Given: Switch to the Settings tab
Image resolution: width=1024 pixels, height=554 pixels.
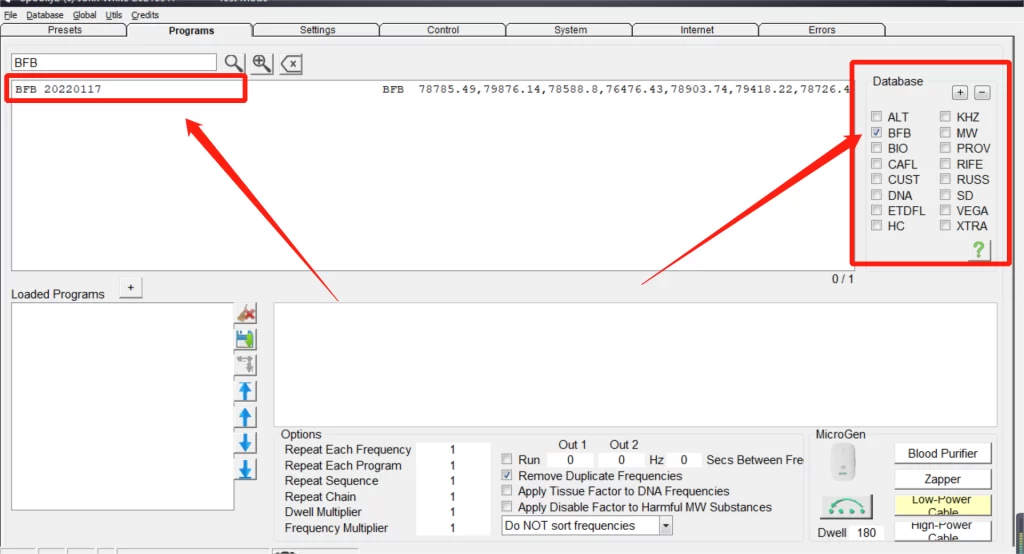Looking at the screenshot, I should (x=318, y=30).
